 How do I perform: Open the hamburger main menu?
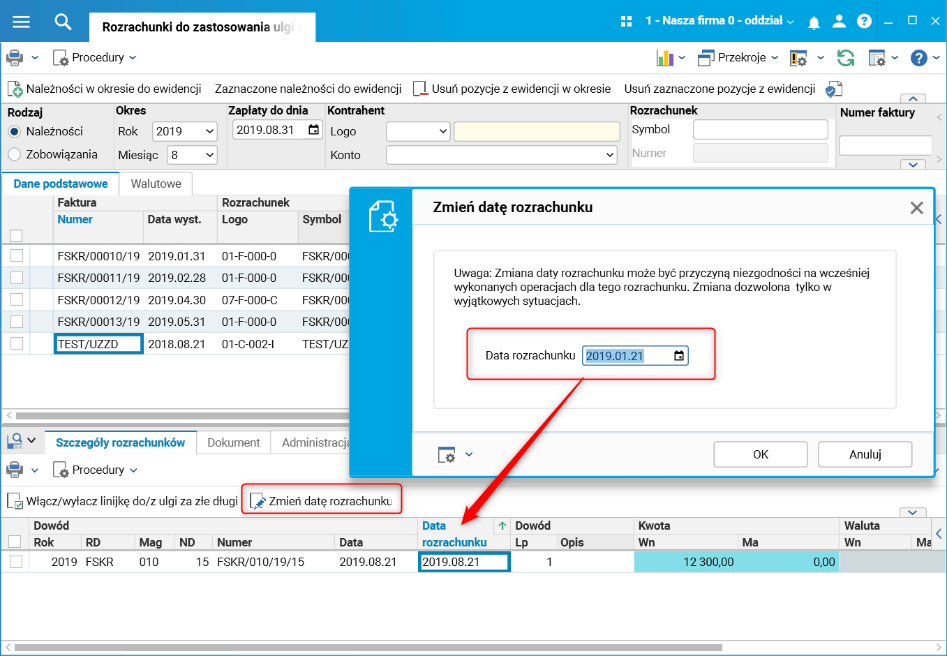point(21,22)
